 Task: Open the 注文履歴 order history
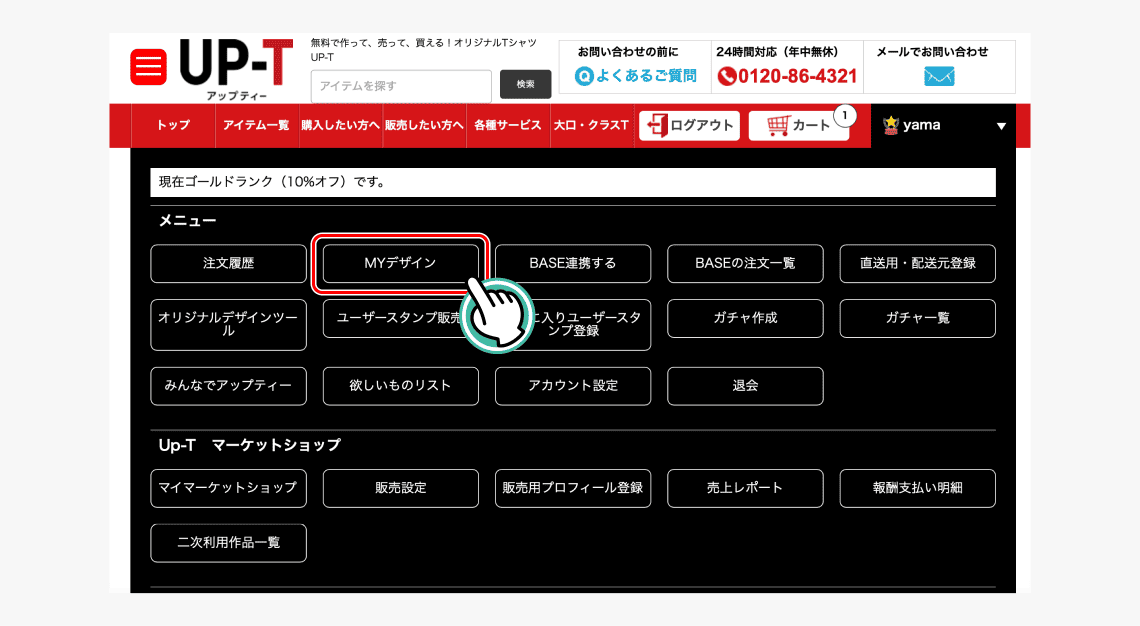point(228,264)
